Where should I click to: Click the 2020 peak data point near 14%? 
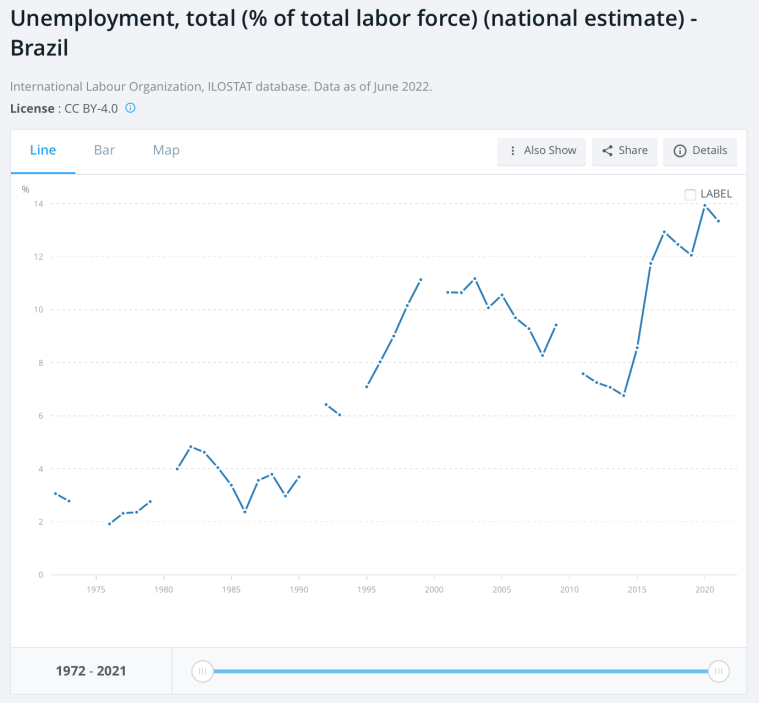(705, 206)
